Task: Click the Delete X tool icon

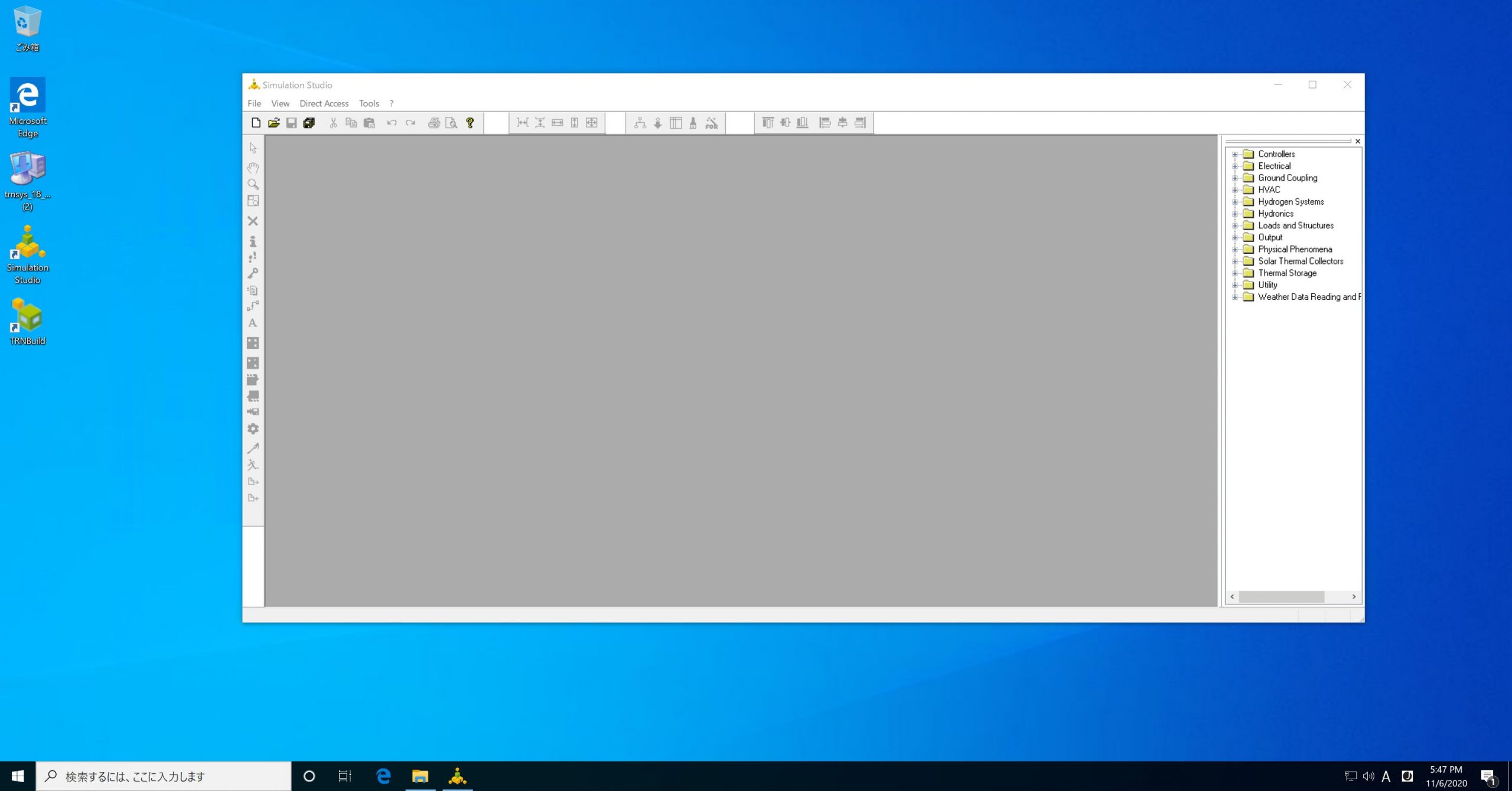Action: pyautogui.click(x=253, y=221)
